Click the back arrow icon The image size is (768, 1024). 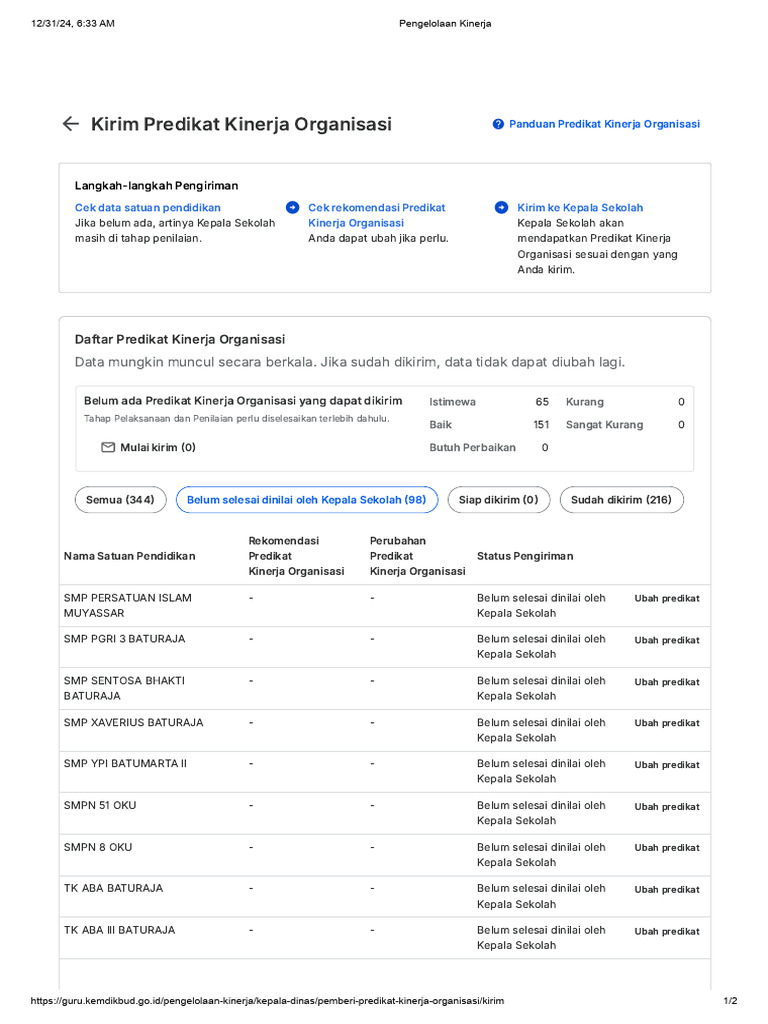(70, 124)
